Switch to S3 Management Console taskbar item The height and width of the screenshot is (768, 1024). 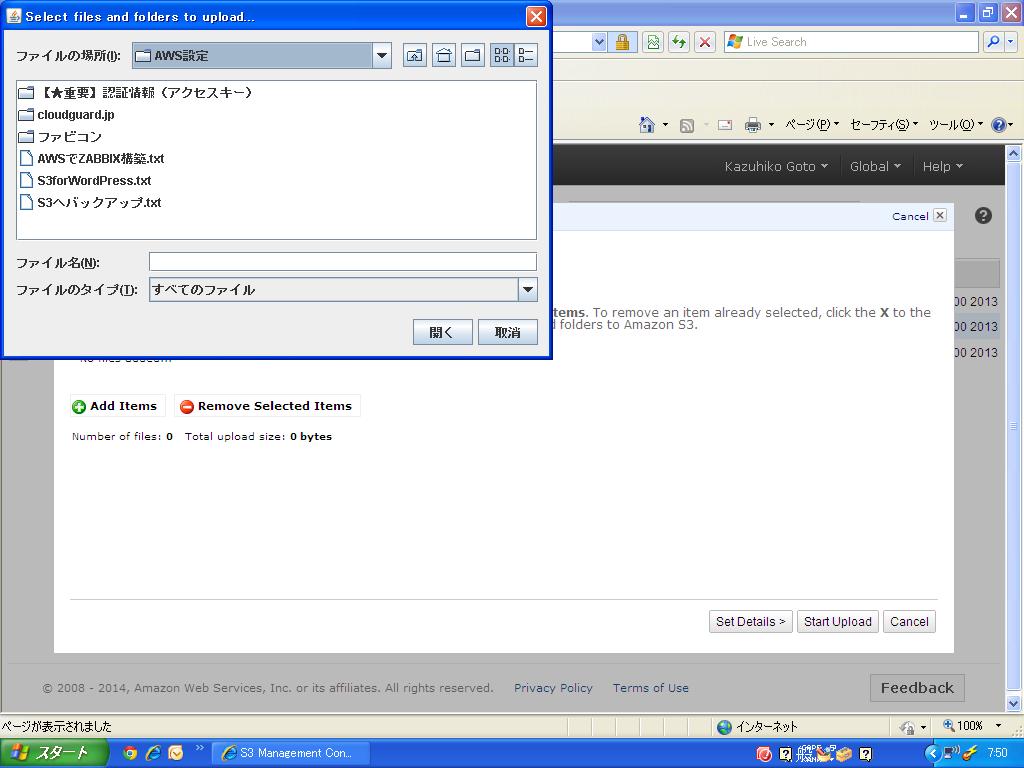[x=291, y=753]
